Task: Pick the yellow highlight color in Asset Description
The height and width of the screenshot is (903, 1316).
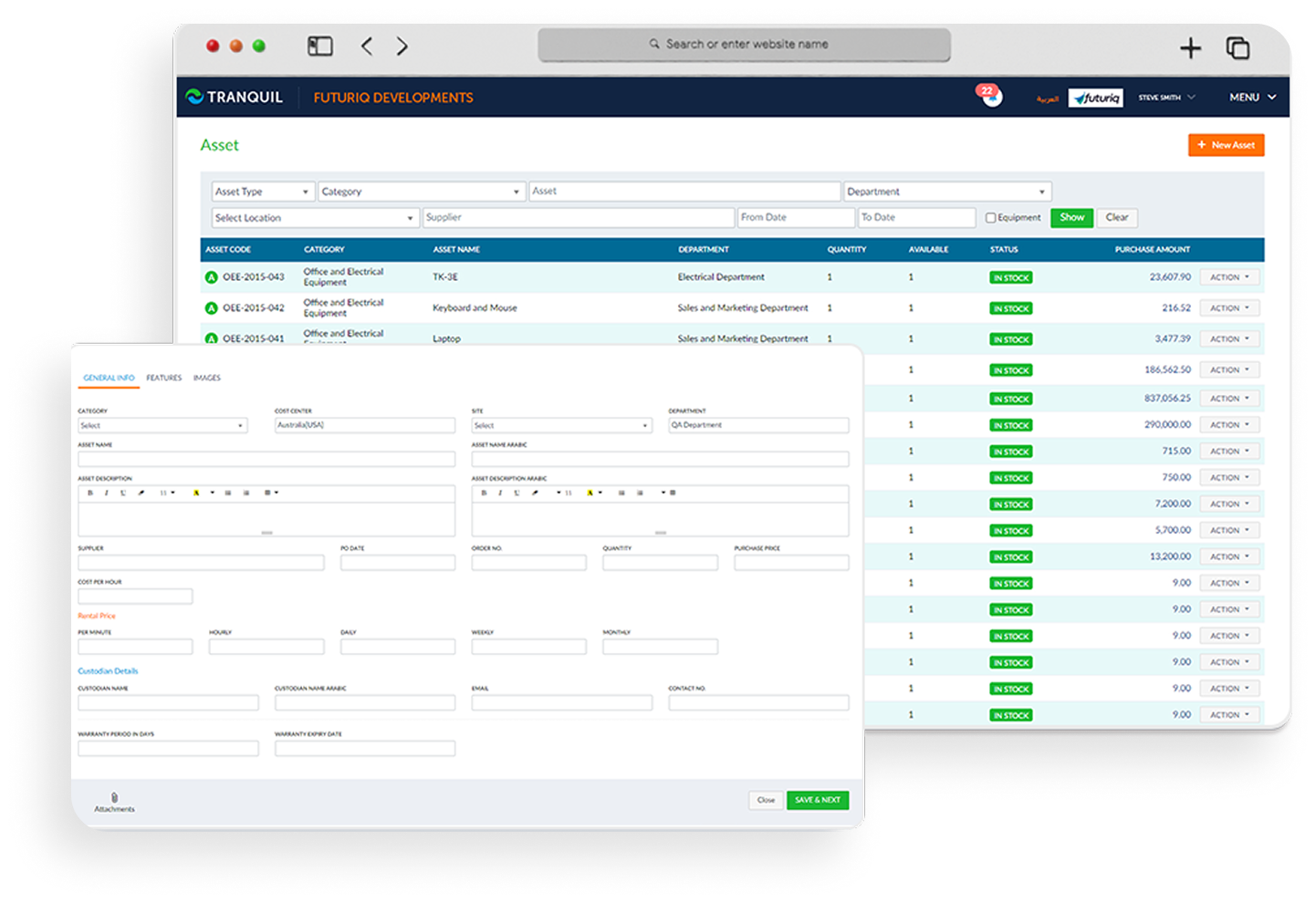Action: coord(196,493)
